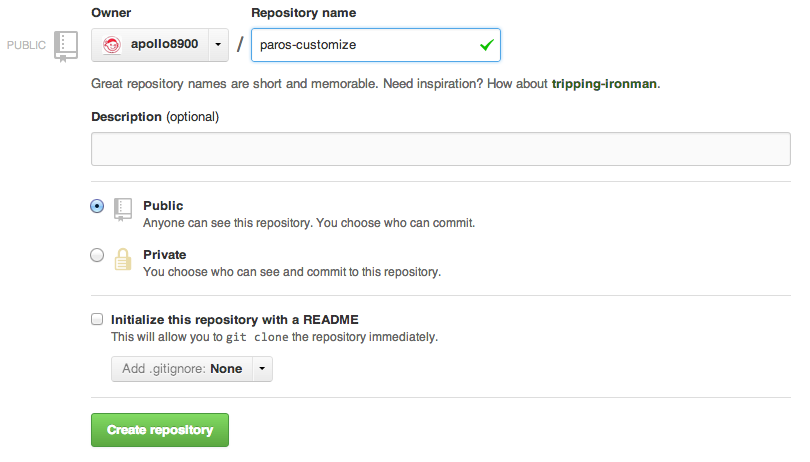Screen dimensions: 810x462
Task: Select the Public visibility radio button
Action: 97,206
